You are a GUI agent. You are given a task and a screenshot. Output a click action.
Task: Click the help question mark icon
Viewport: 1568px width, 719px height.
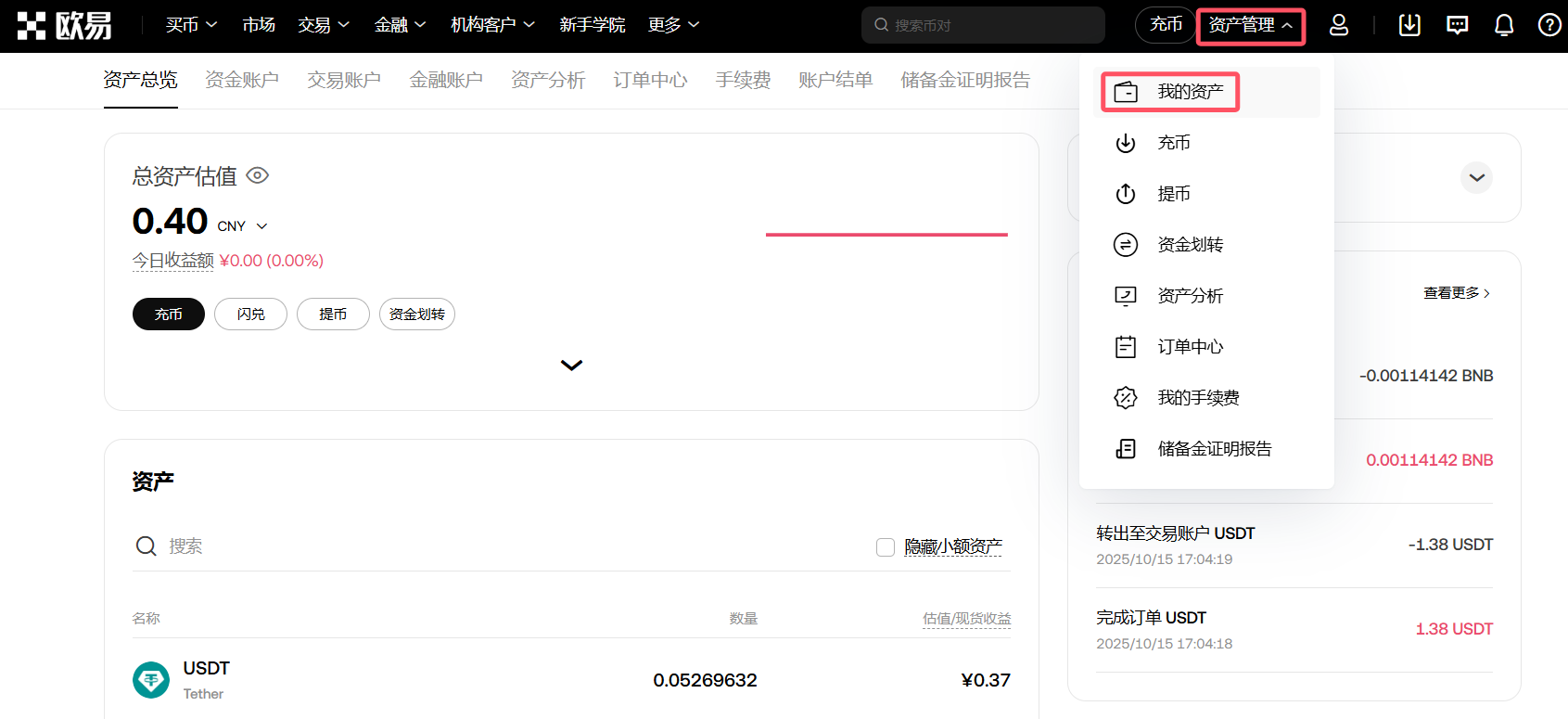point(1549,25)
